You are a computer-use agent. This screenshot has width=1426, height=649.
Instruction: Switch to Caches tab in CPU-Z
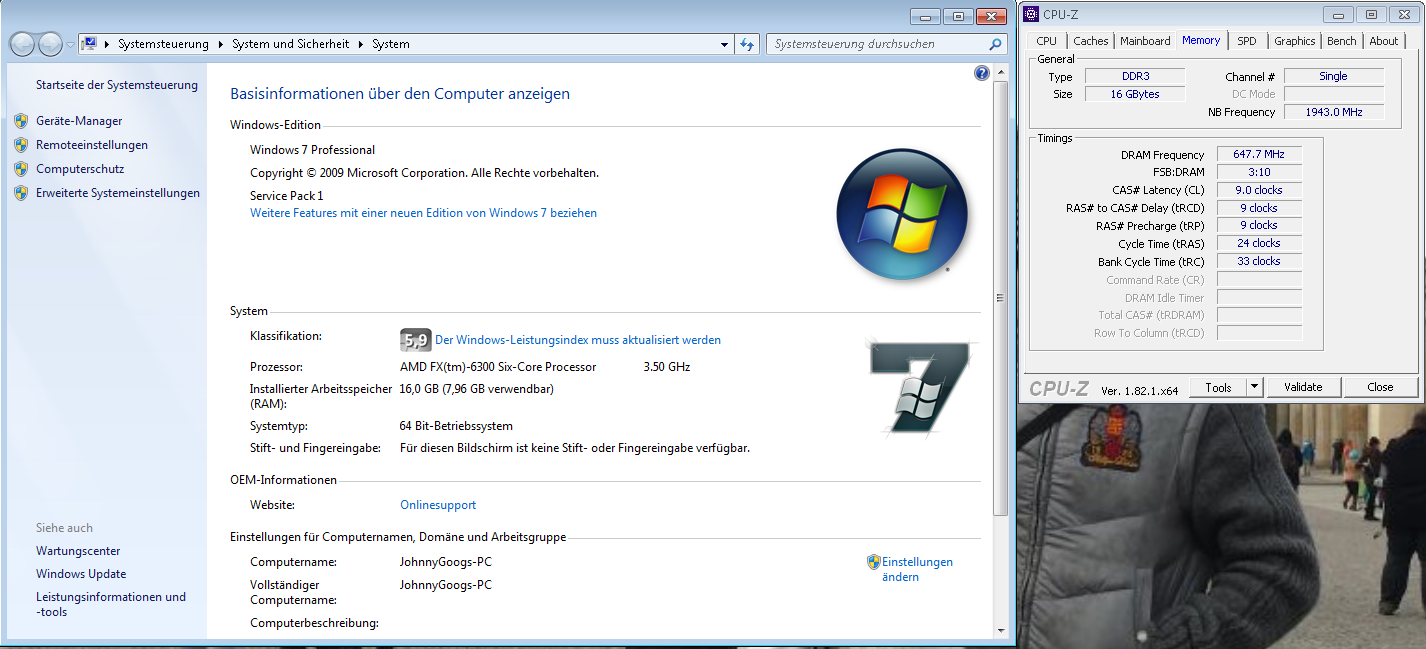(x=1090, y=41)
